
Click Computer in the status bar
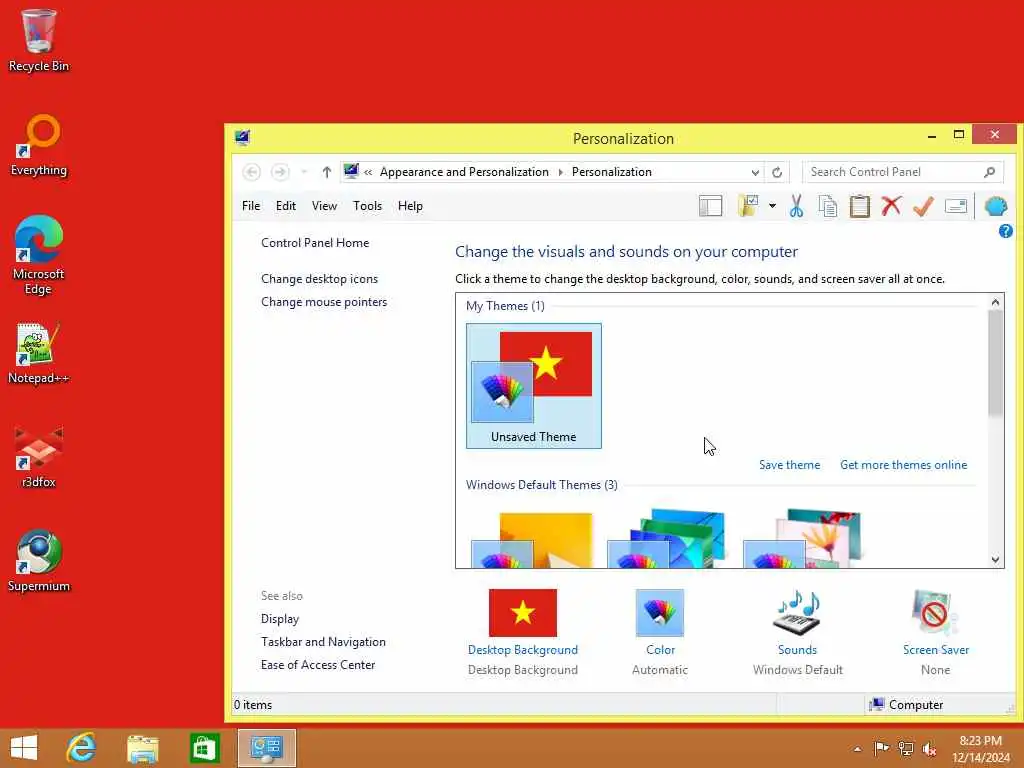click(907, 705)
